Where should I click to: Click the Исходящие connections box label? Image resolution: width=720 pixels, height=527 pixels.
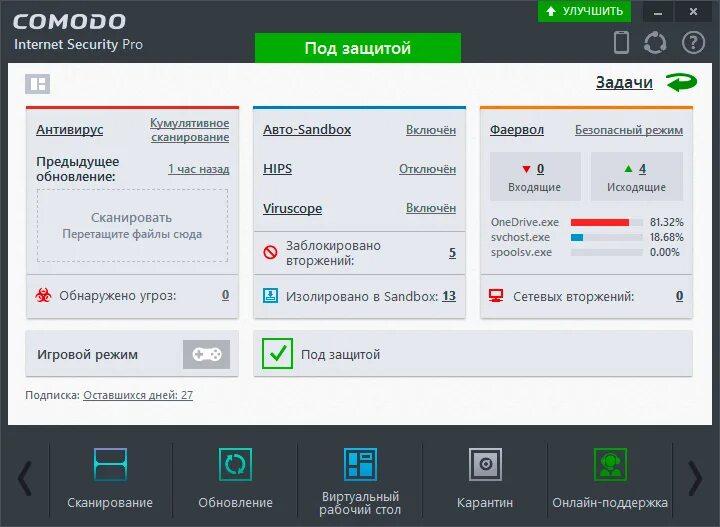coord(636,187)
